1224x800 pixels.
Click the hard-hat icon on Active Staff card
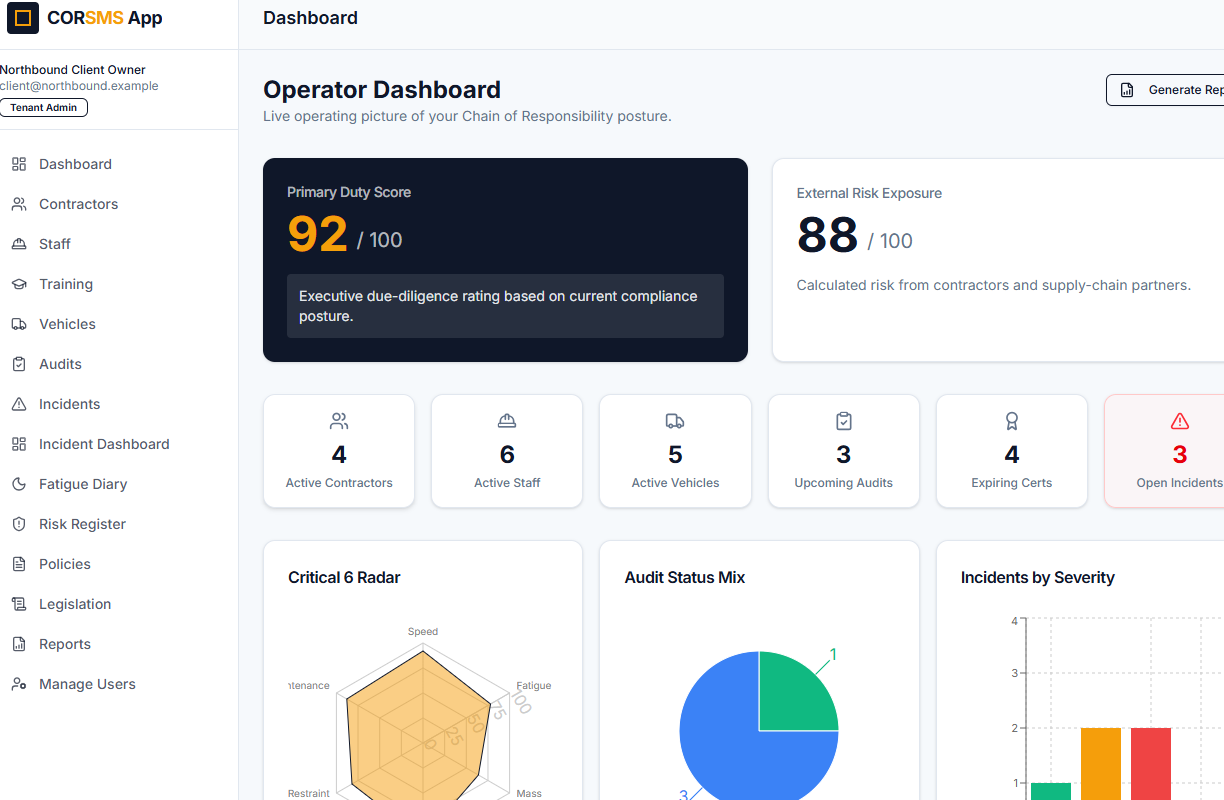(x=507, y=421)
